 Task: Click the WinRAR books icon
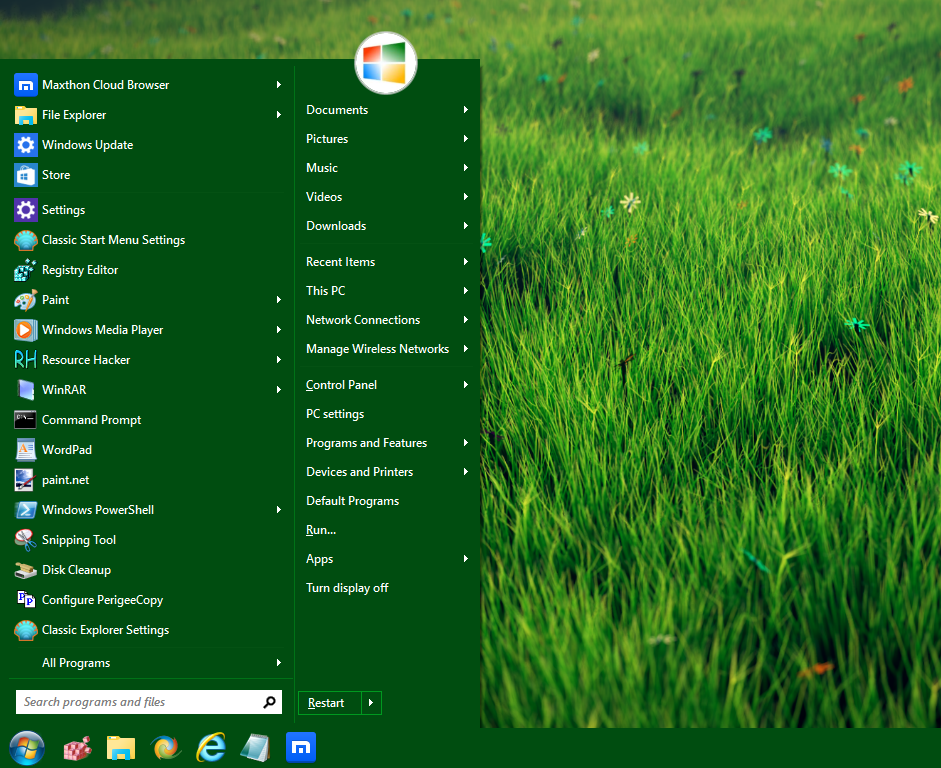26,390
